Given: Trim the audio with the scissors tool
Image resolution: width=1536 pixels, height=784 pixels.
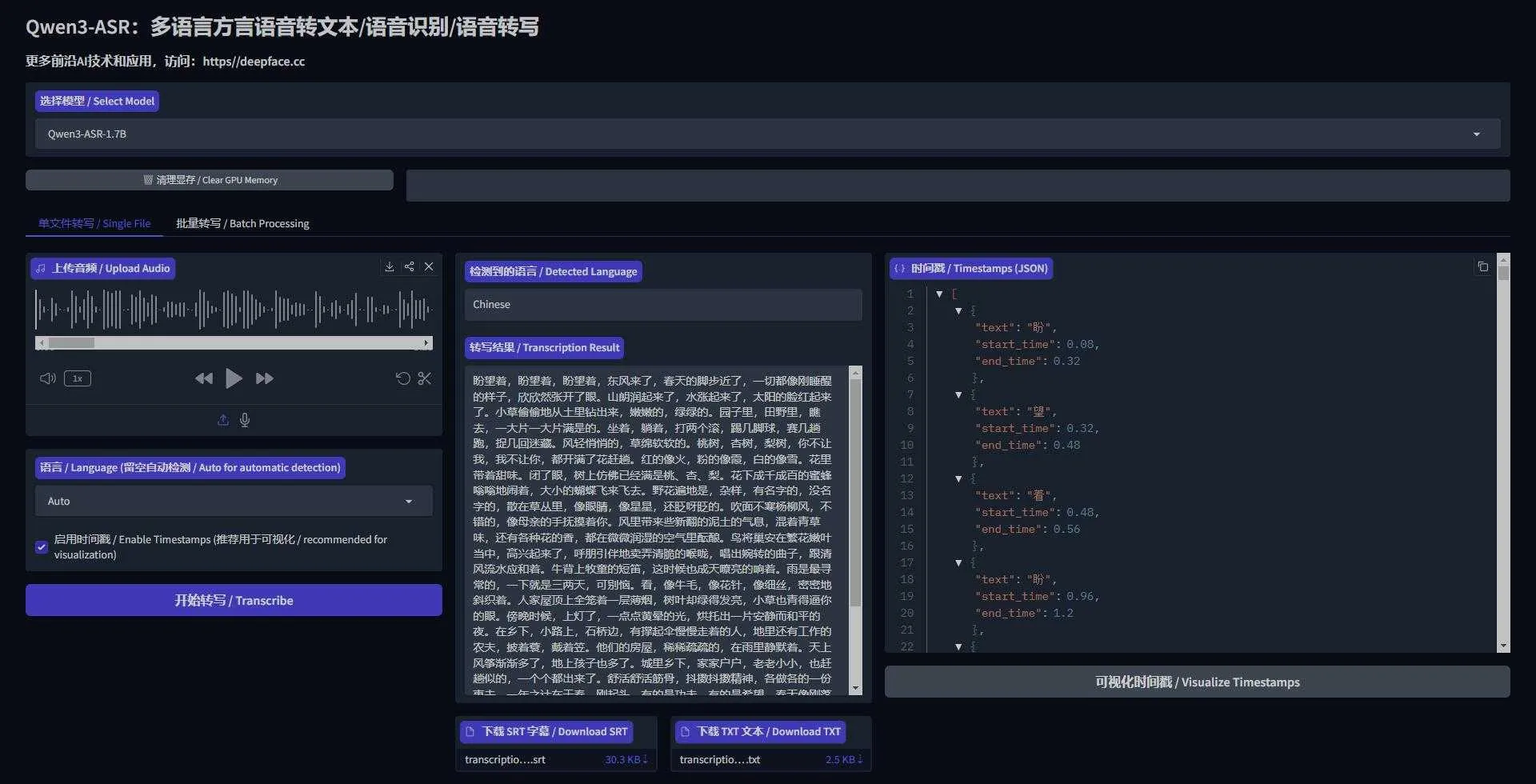Looking at the screenshot, I should click(425, 378).
